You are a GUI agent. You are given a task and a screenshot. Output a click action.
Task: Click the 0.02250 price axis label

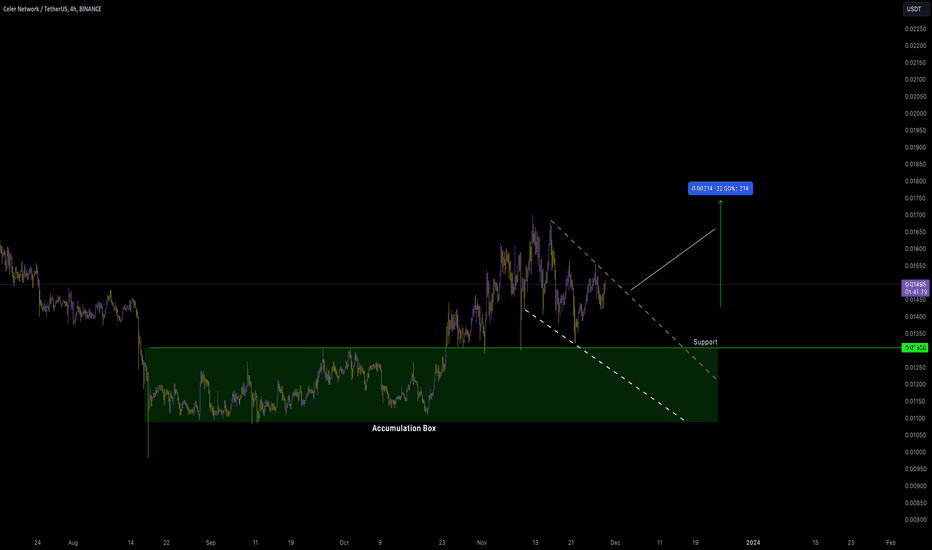point(915,29)
